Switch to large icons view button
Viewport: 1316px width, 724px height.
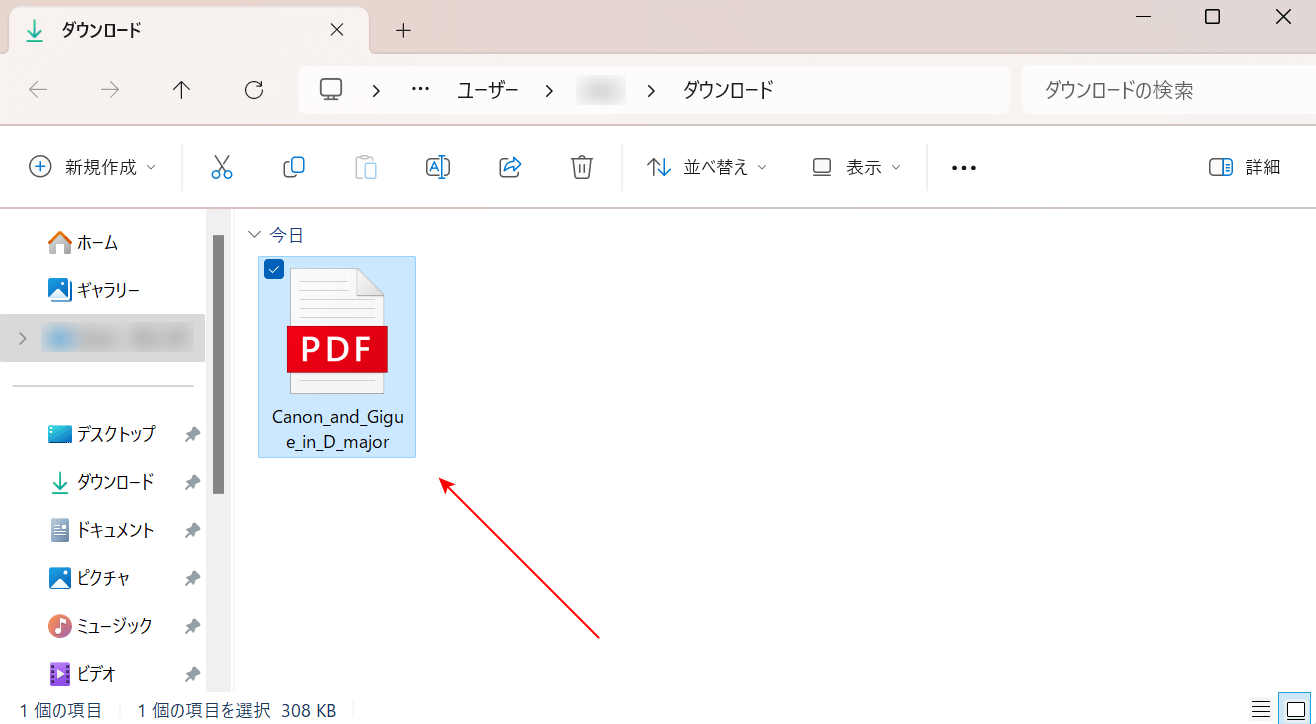point(1295,710)
